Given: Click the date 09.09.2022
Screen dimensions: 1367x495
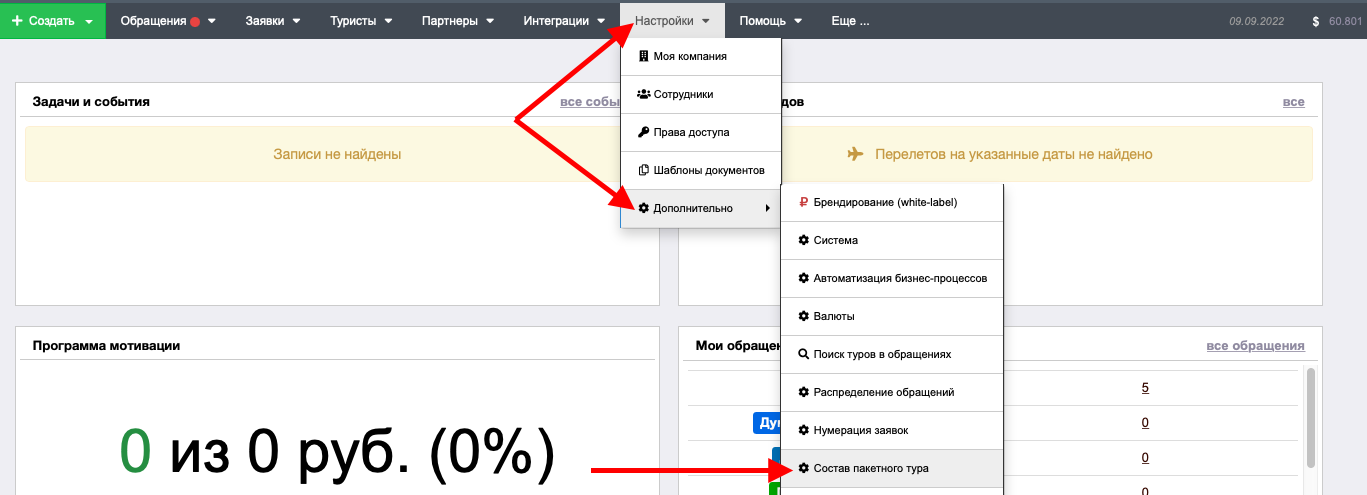Looking at the screenshot, I should click(x=1259, y=21).
